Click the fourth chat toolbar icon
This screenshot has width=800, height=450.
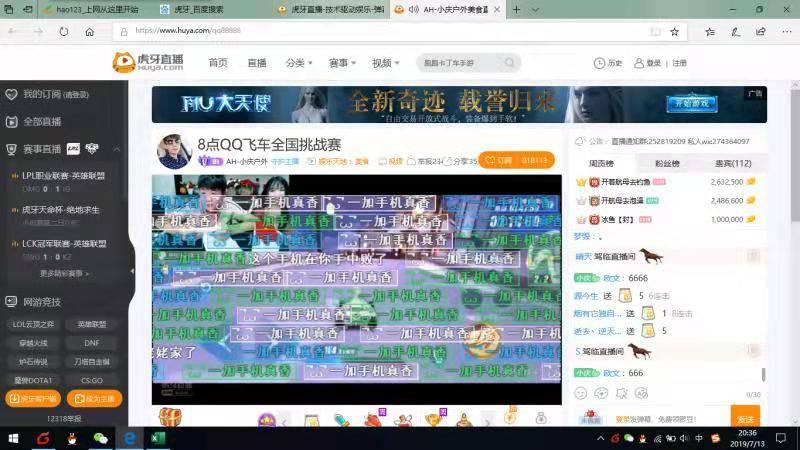coord(641,393)
